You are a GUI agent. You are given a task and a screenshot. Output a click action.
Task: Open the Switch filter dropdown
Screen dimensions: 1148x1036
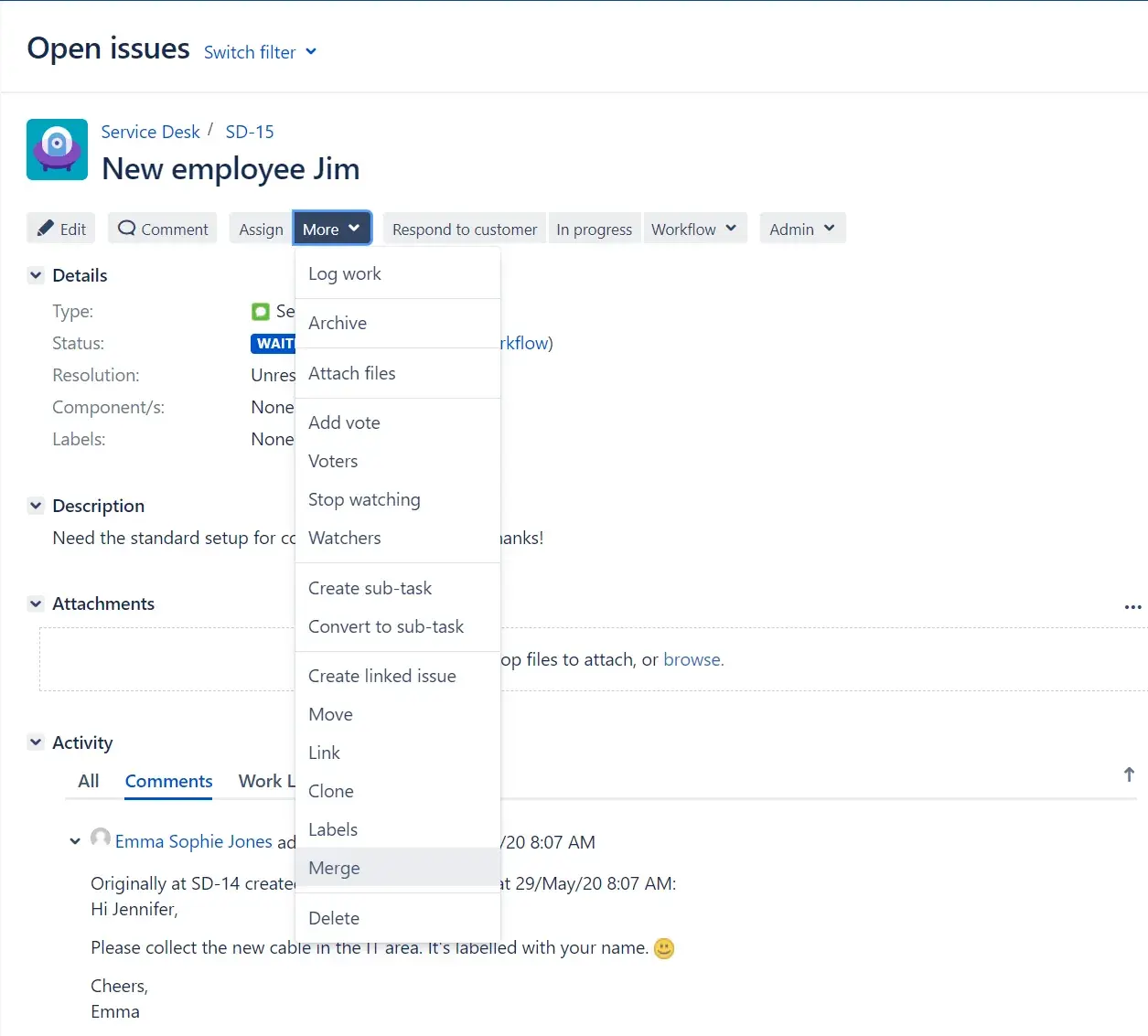click(260, 52)
